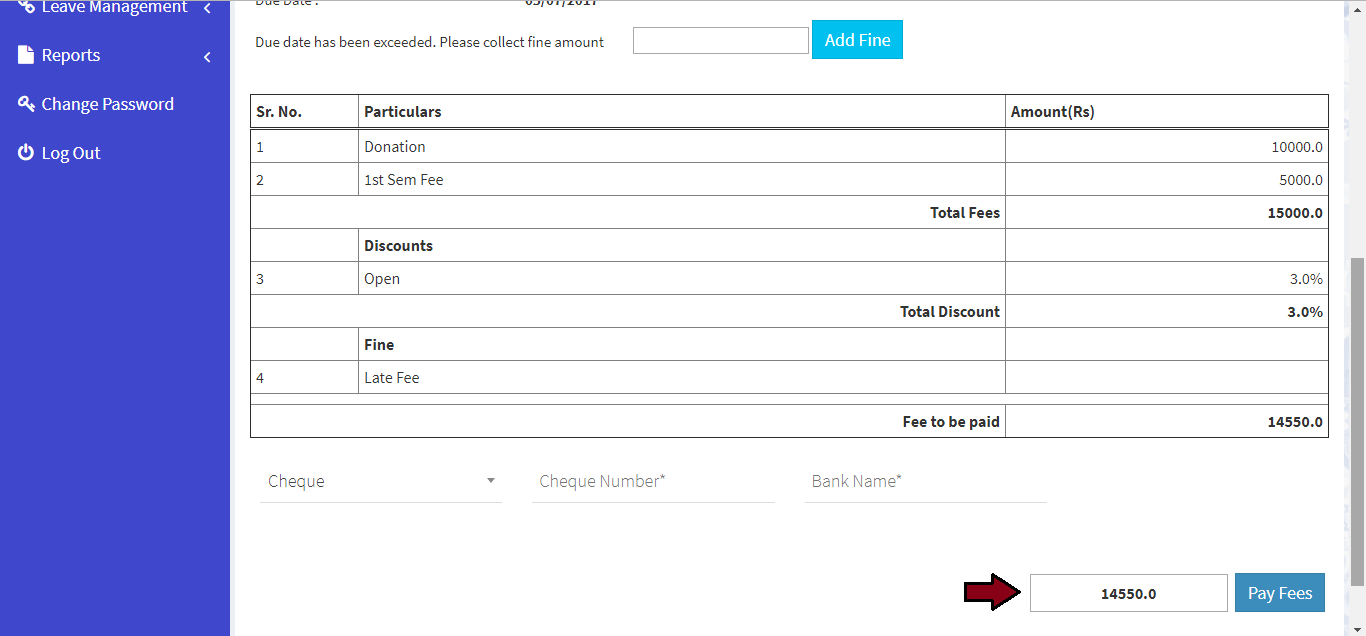The height and width of the screenshot is (636, 1366).
Task: Open the Cheque payment mode dropdown
Action: tap(380, 481)
